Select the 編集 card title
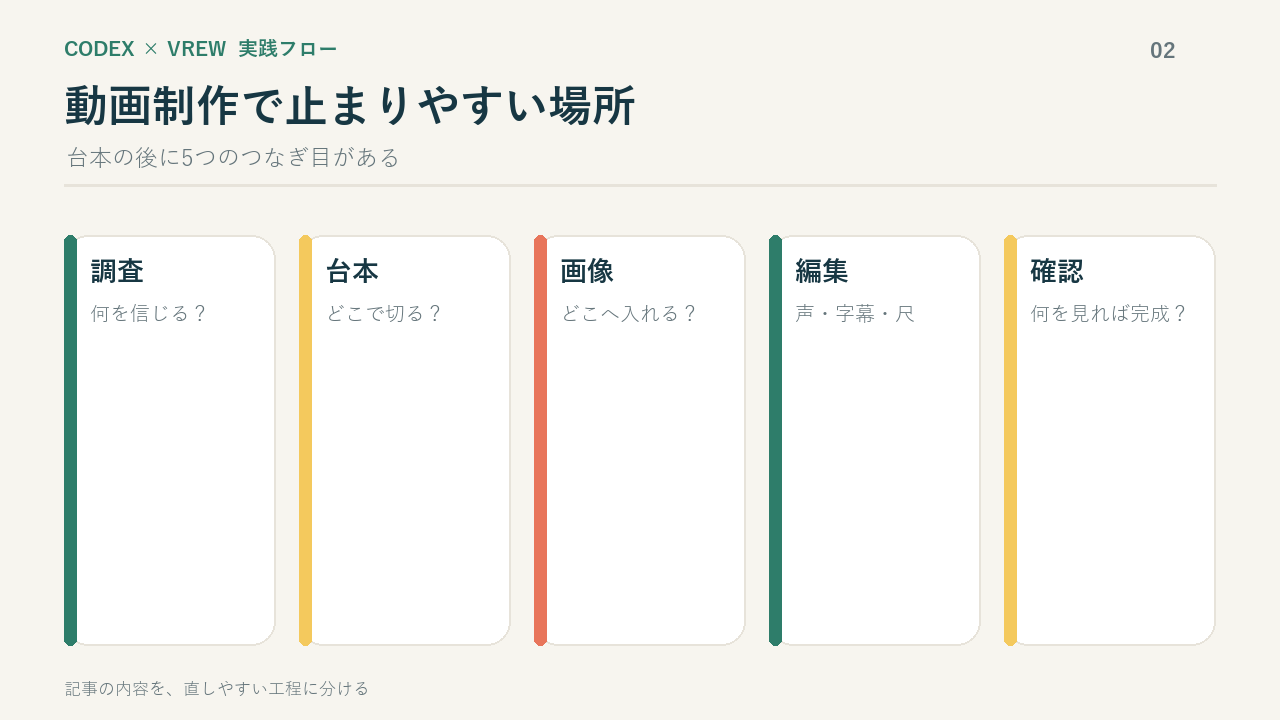 click(822, 271)
